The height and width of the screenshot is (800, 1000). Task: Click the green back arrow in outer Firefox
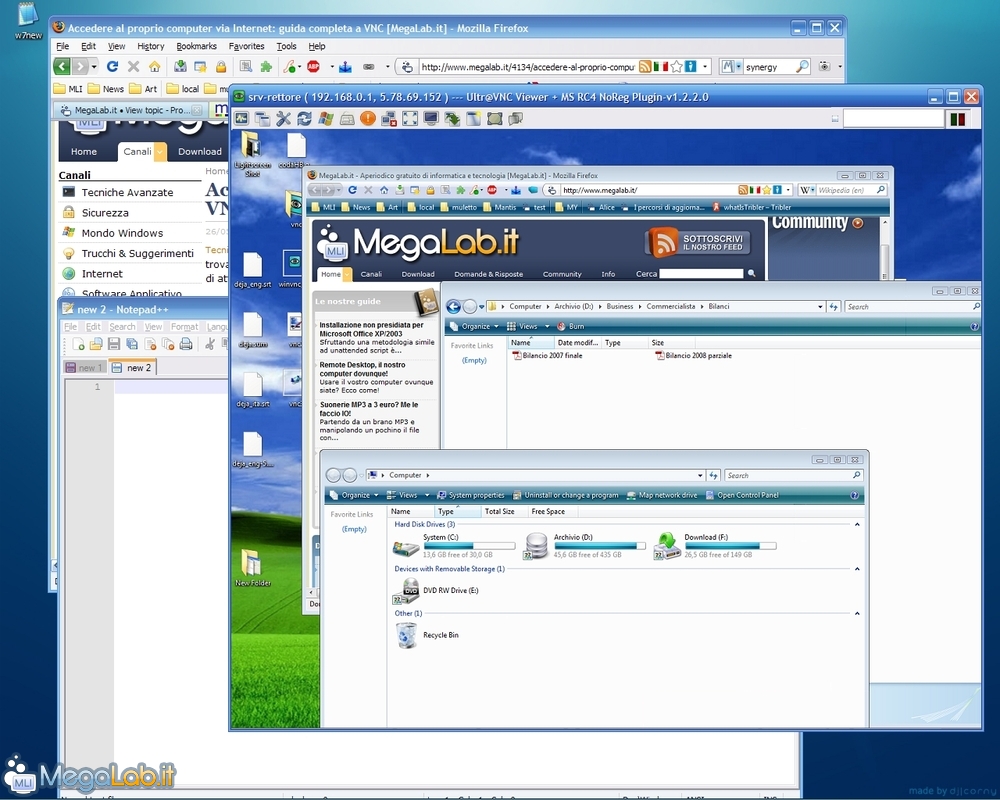click(61, 66)
